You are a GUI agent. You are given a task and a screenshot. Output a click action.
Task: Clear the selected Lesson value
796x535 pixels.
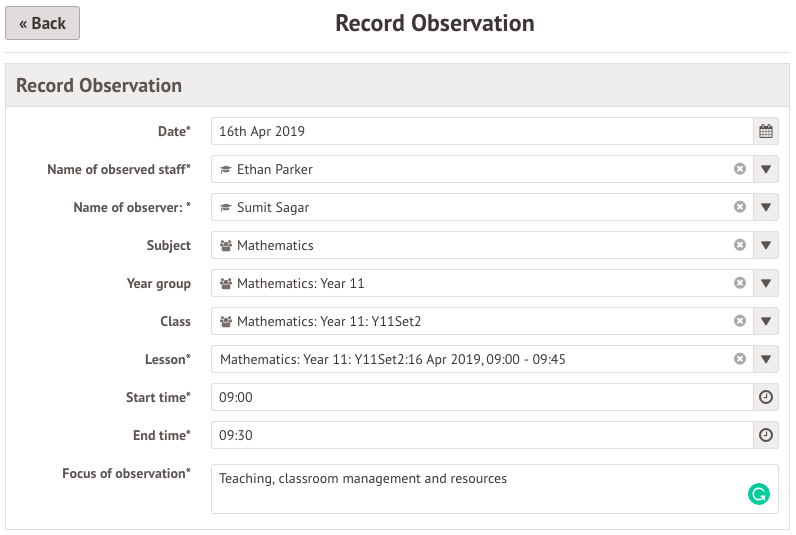(740, 359)
